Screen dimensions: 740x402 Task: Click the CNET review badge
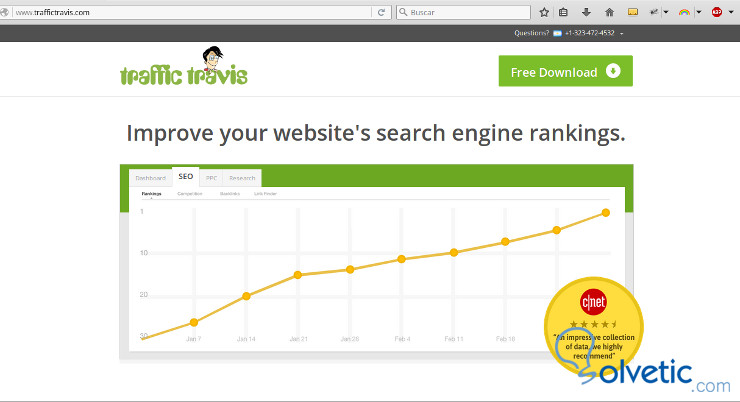(x=594, y=327)
